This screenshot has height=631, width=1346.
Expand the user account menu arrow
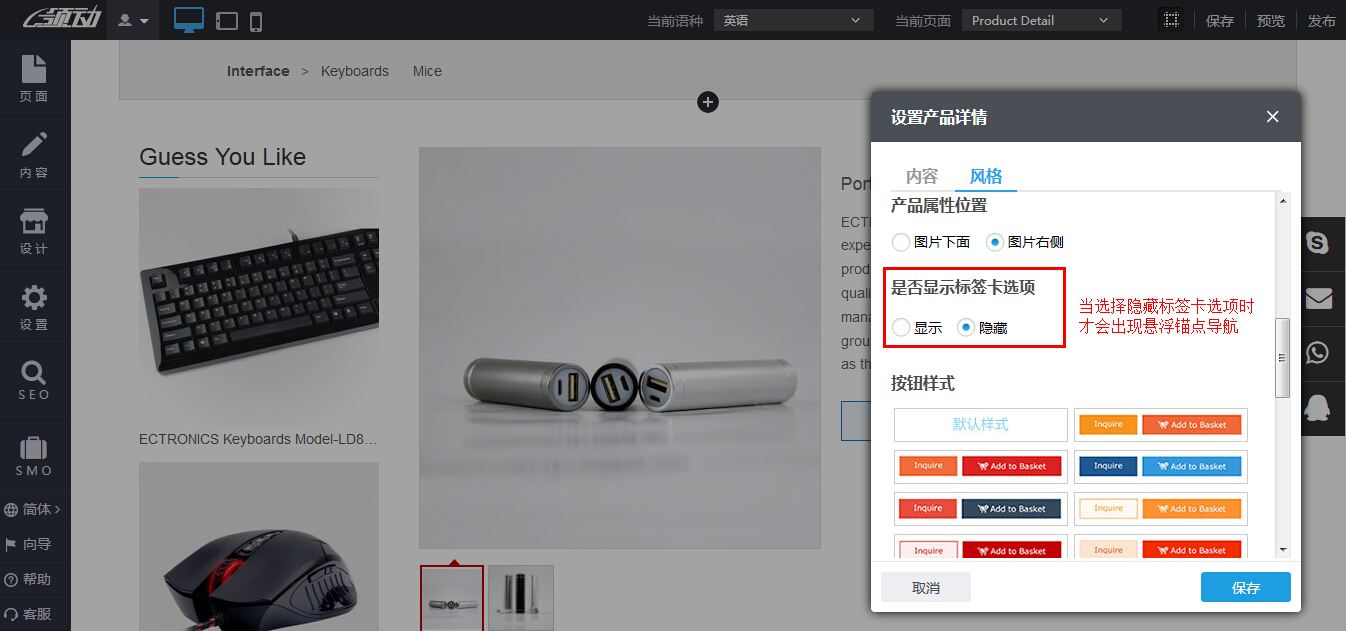134,21
